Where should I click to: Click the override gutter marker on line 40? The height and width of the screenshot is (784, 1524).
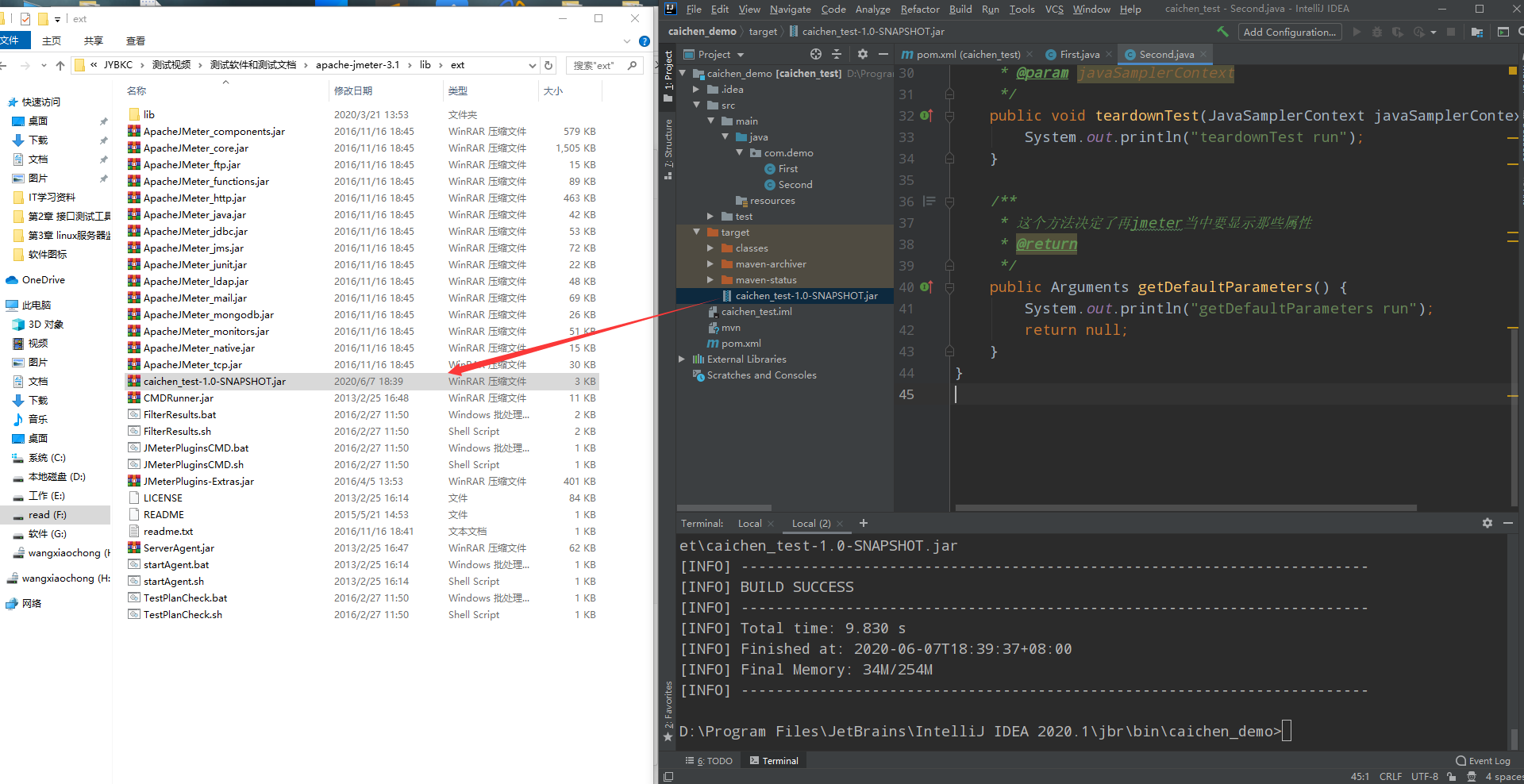926,287
